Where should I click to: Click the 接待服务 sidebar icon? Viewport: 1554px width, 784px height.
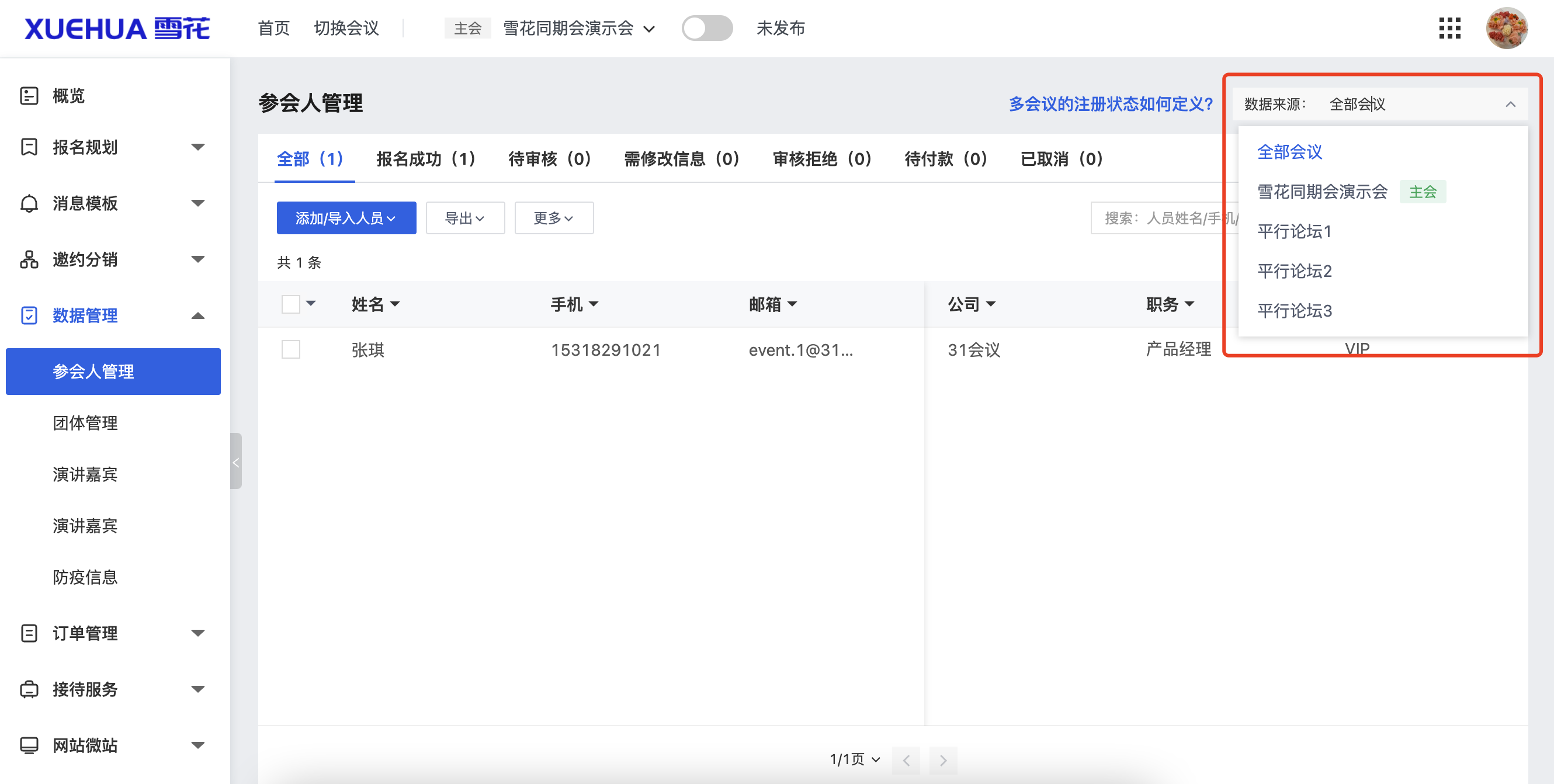pyautogui.click(x=29, y=689)
